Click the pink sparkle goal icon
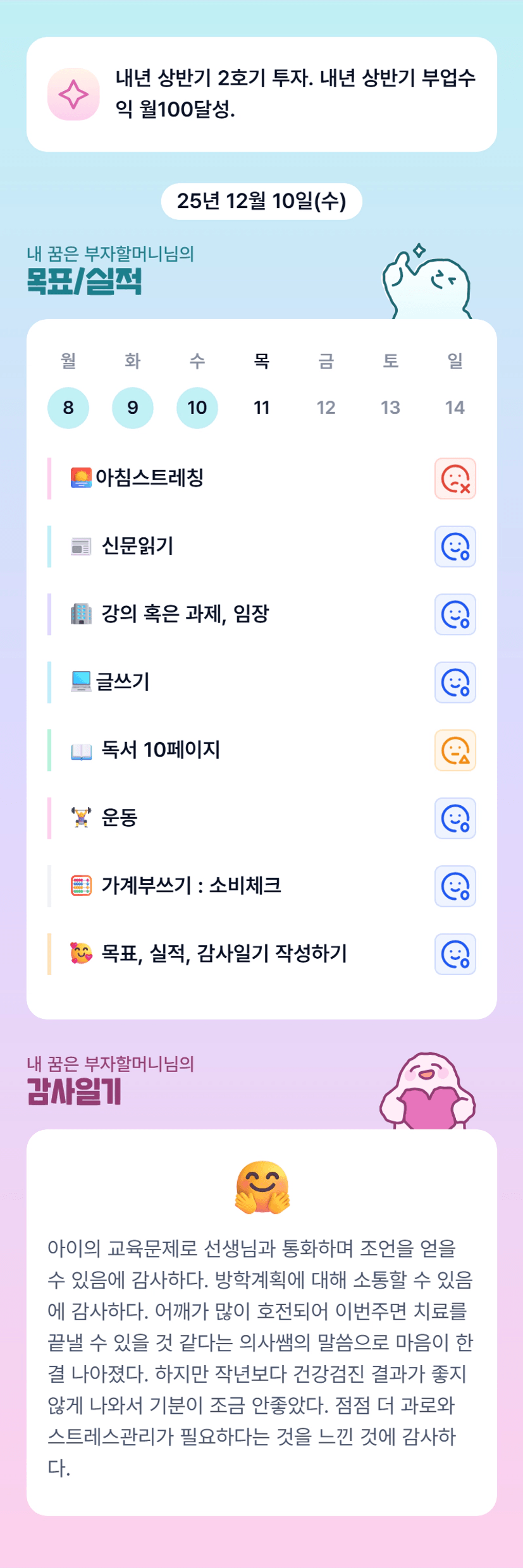Screen dimensions: 523x1568 pyautogui.click(x=73, y=94)
